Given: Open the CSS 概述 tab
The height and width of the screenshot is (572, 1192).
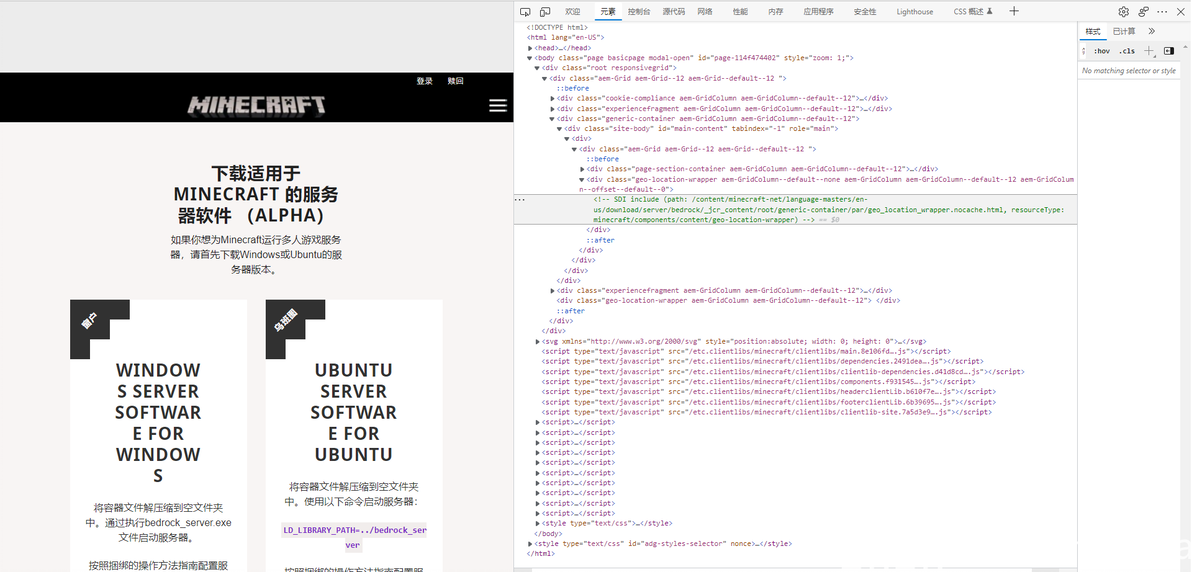Looking at the screenshot, I should coord(972,11).
